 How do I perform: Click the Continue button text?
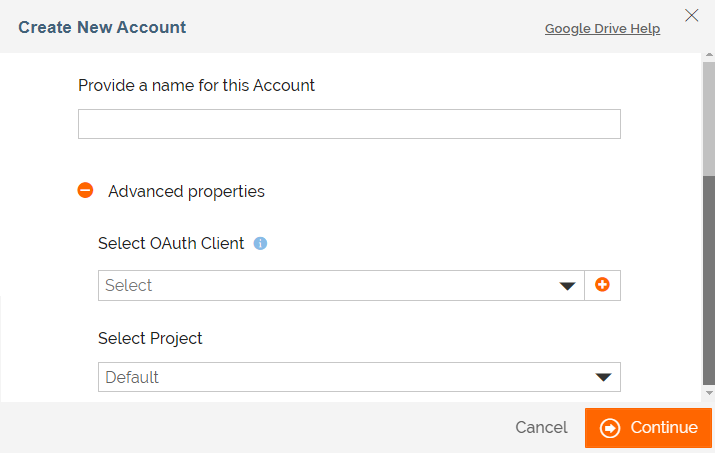(x=664, y=427)
